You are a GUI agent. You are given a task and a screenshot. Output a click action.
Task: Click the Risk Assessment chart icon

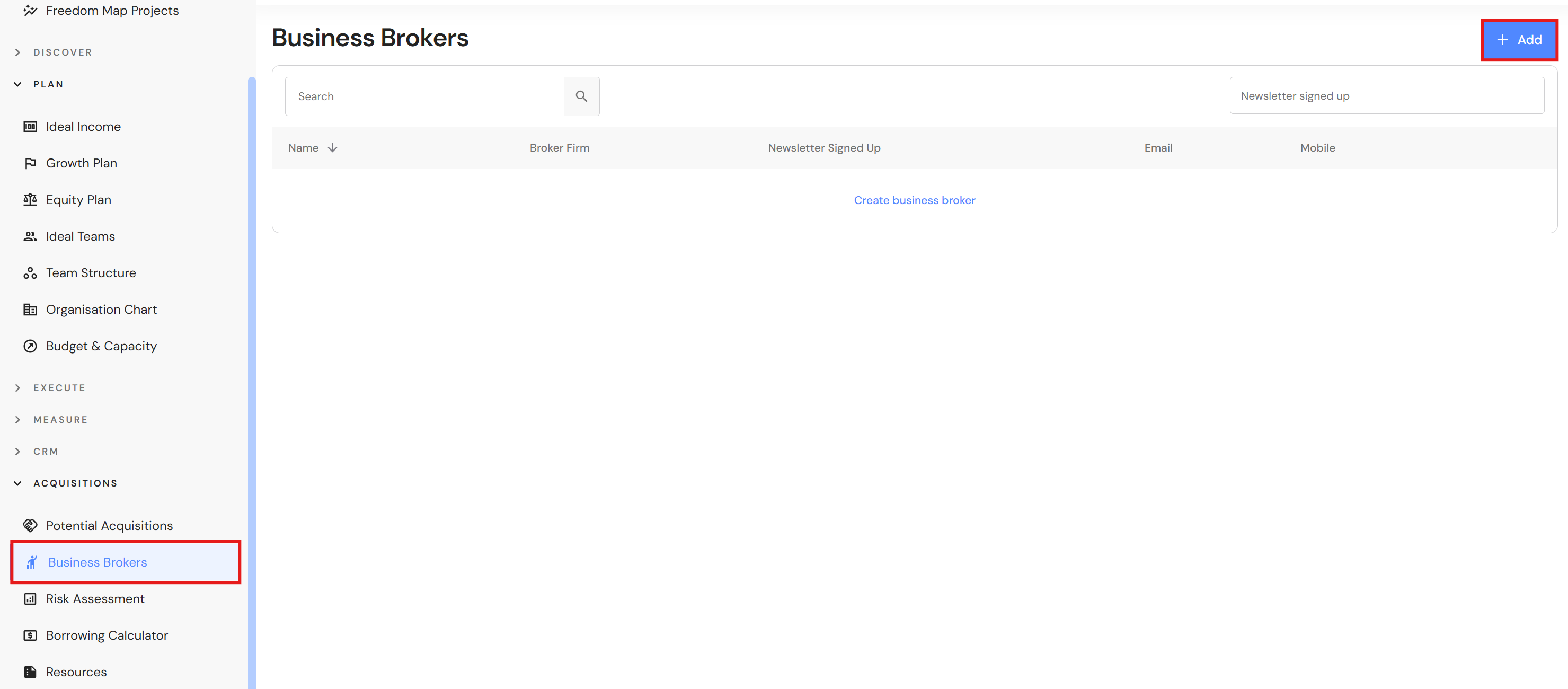click(x=30, y=599)
